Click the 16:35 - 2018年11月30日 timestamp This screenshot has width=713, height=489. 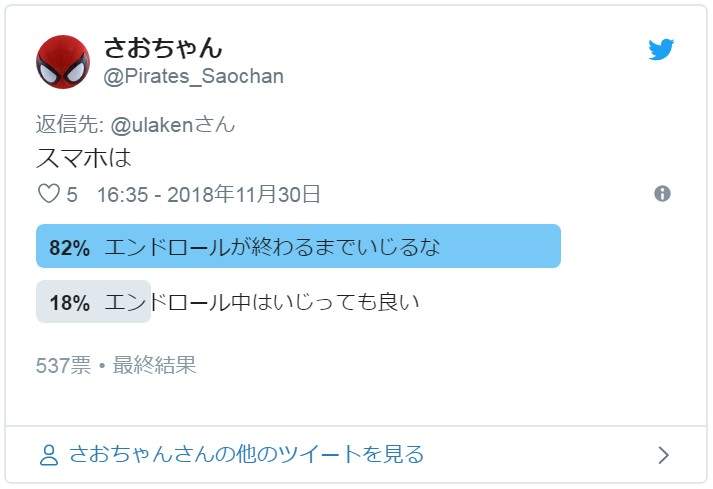[208, 194]
